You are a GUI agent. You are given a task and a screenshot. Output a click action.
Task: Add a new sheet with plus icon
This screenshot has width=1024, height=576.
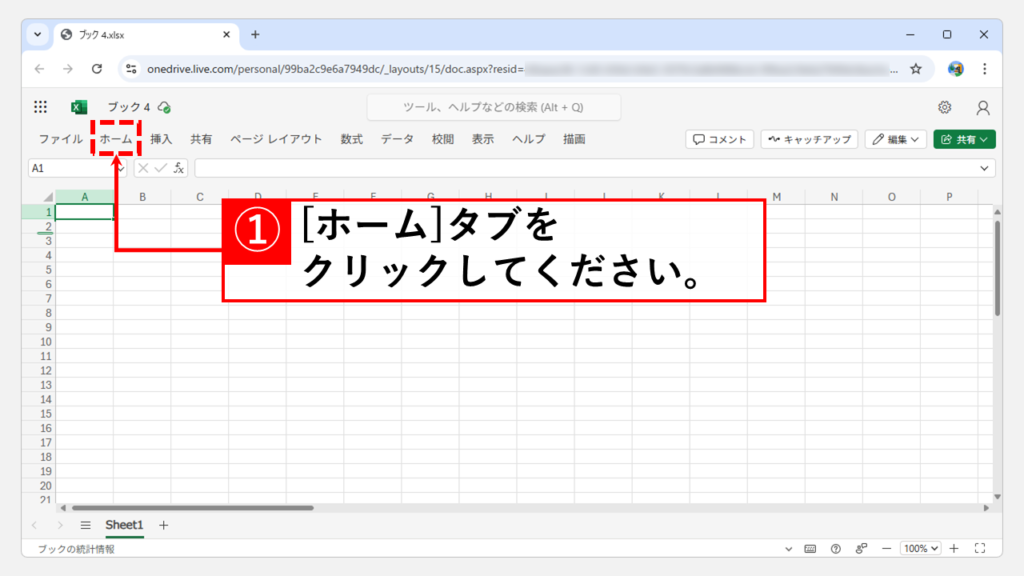click(x=164, y=525)
